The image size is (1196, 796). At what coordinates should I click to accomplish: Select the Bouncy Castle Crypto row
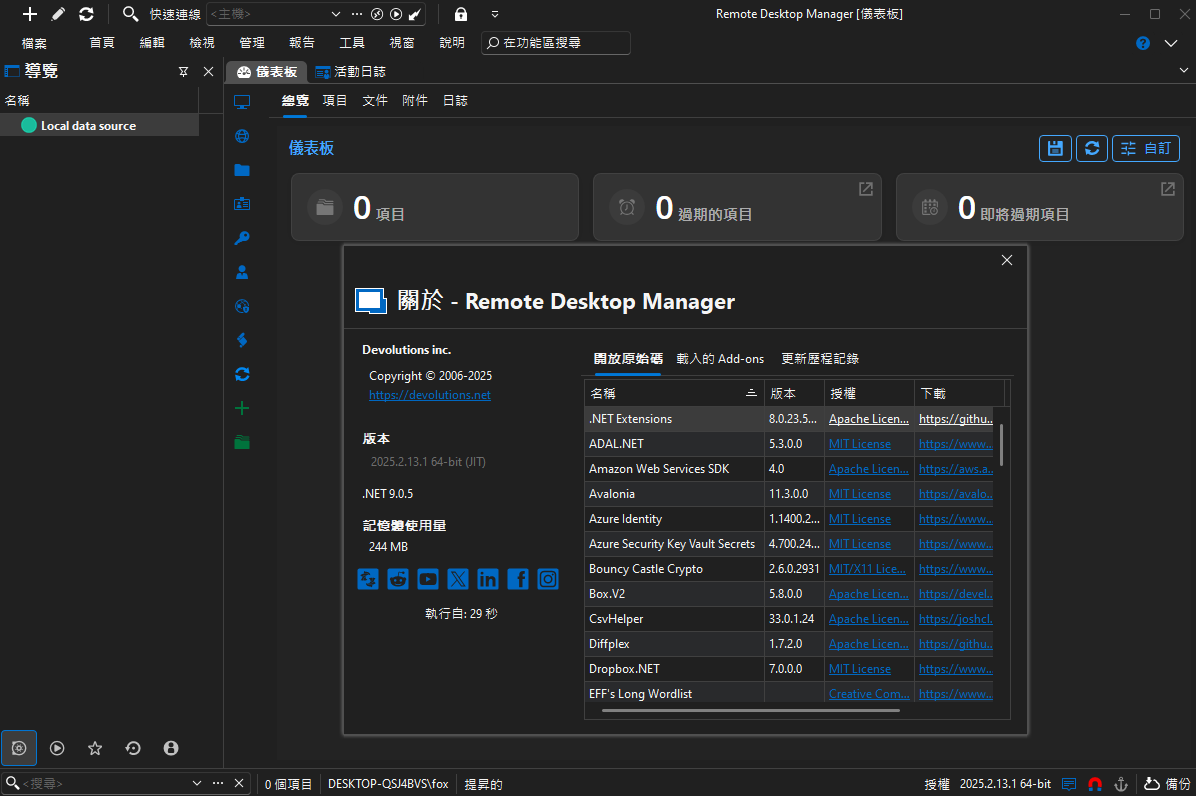790,569
